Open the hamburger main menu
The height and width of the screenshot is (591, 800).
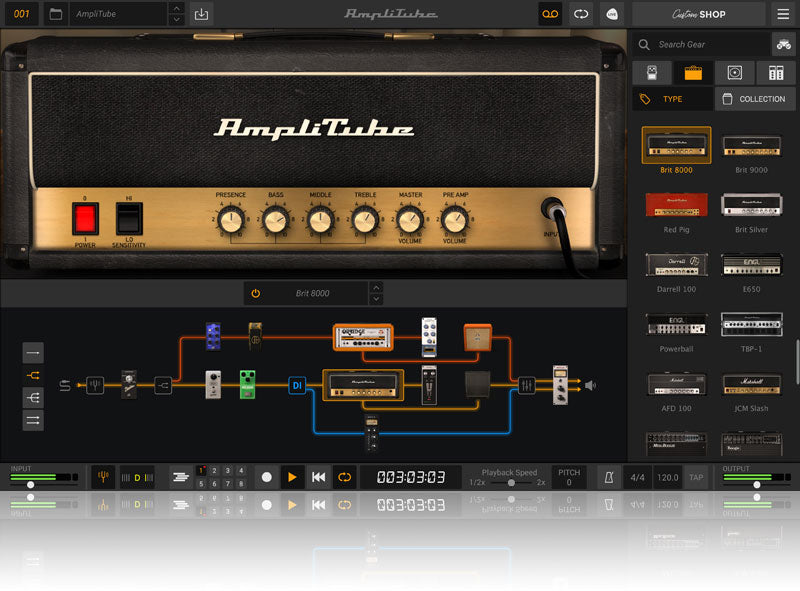783,14
